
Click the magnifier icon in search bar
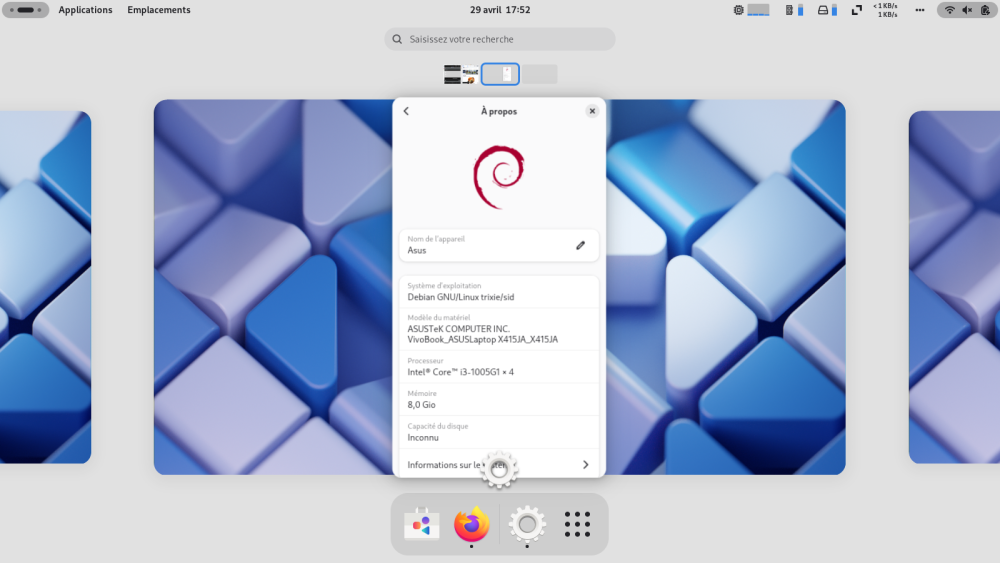(x=397, y=39)
